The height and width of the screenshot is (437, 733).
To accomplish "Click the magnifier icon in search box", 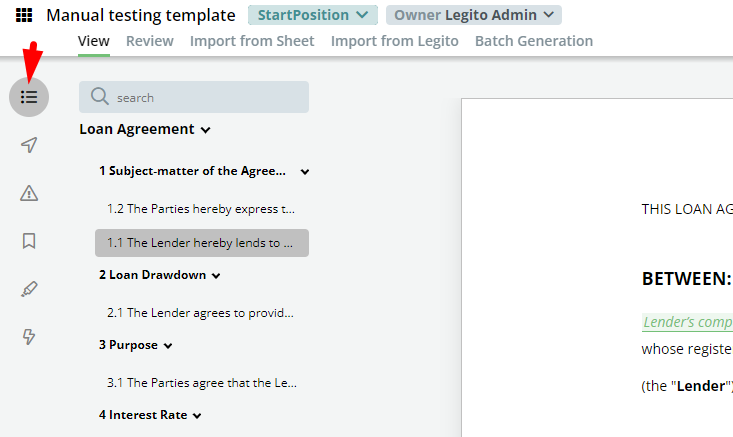I will [x=100, y=96].
